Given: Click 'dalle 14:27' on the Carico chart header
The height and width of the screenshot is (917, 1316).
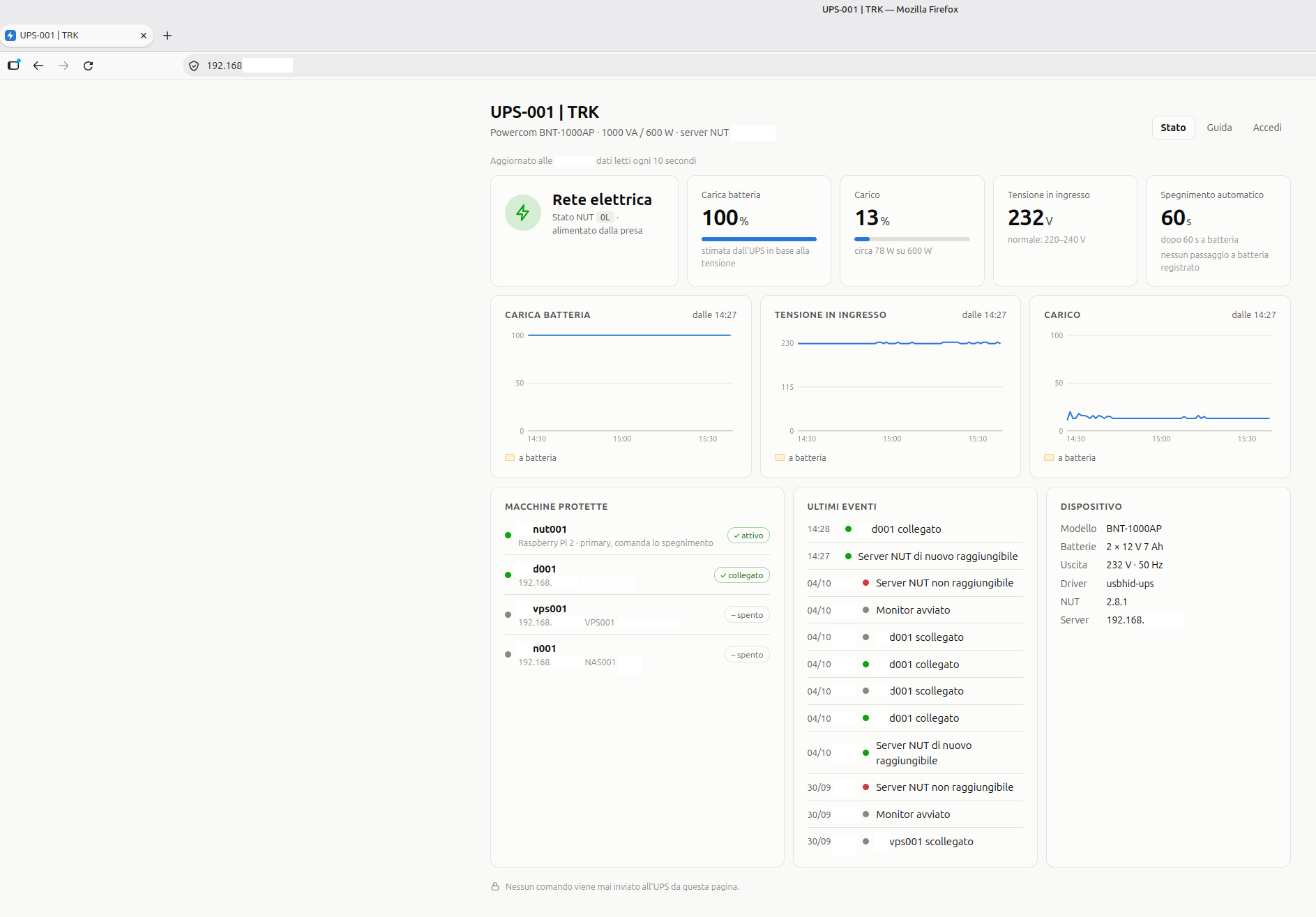Looking at the screenshot, I should coord(1254,315).
